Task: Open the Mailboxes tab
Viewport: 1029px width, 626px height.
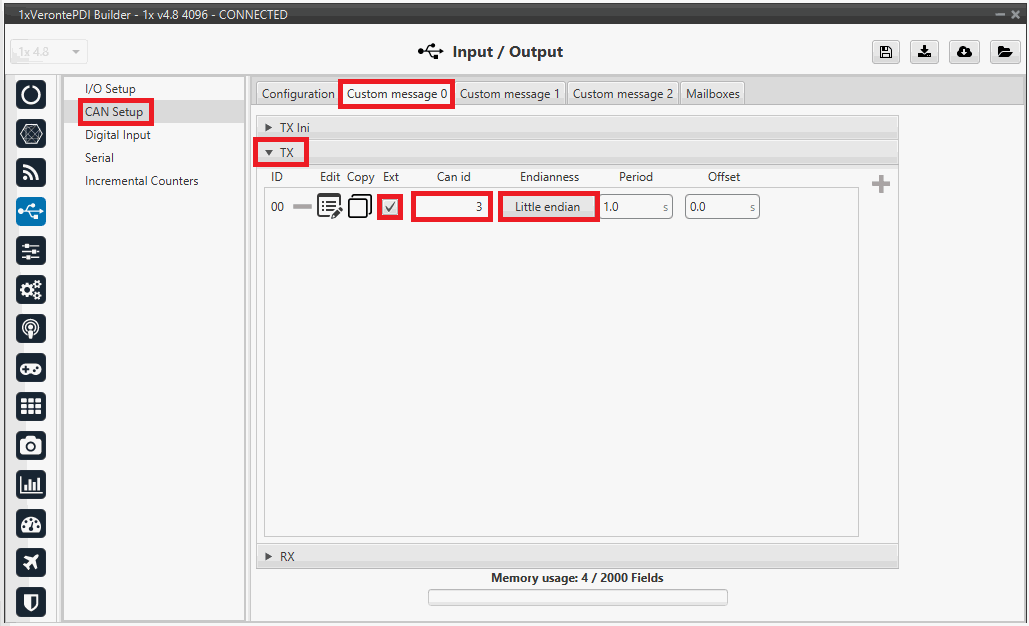Action: (x=713, y=94)
